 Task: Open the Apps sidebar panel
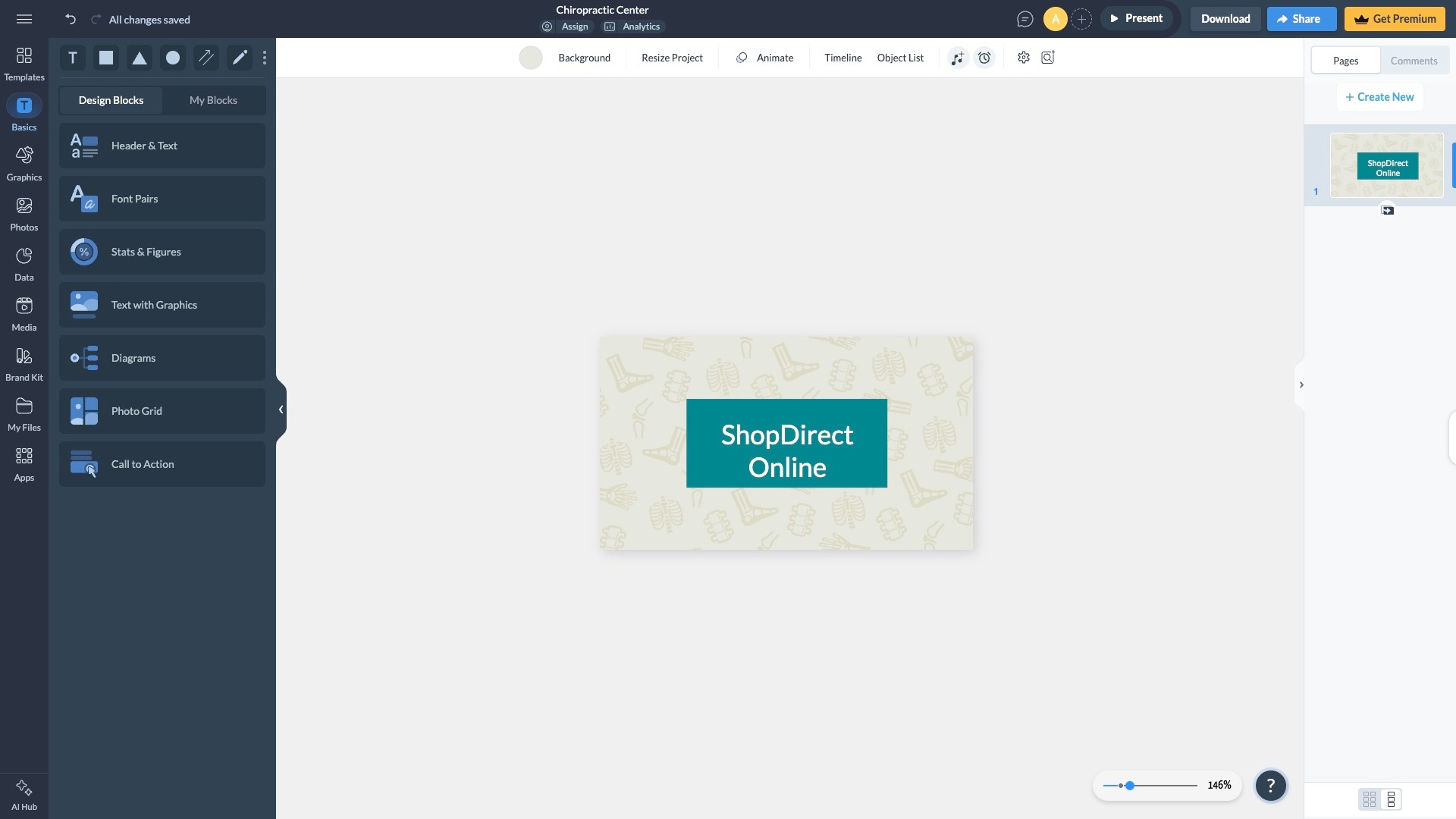24,464
